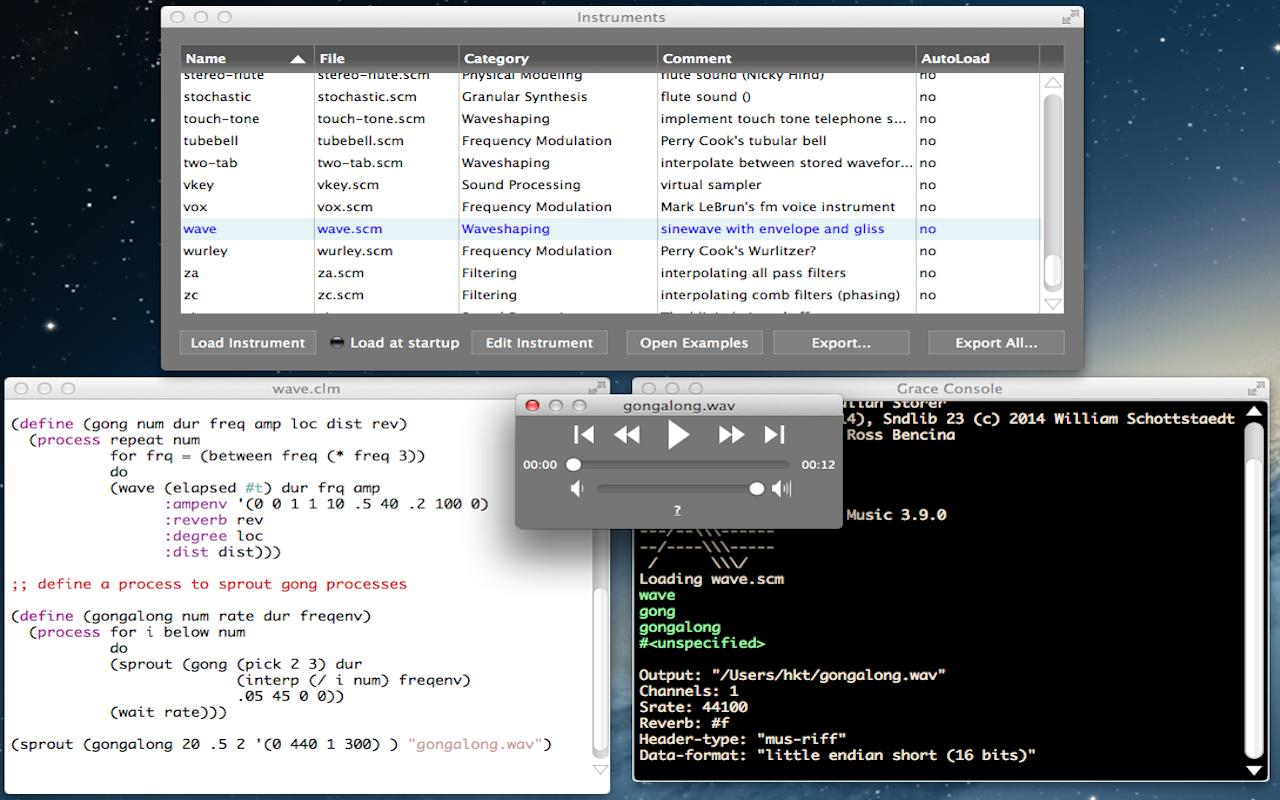Adjust the volume slider knob
Image resolution: width=1280 pixels, height=800 pixels.
click(756, 489)
